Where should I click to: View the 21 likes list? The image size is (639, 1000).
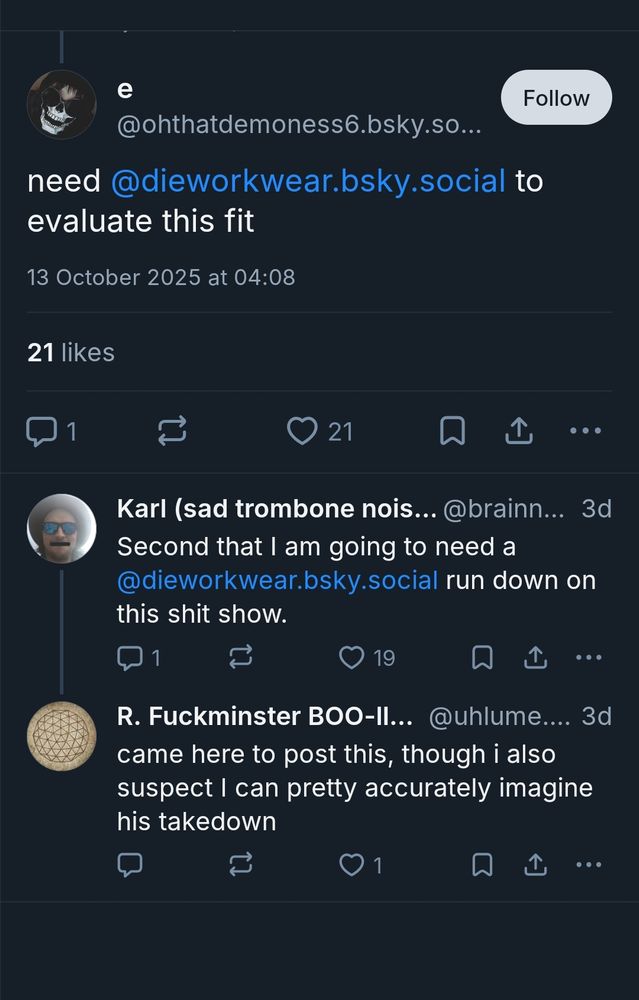[71, 352]
